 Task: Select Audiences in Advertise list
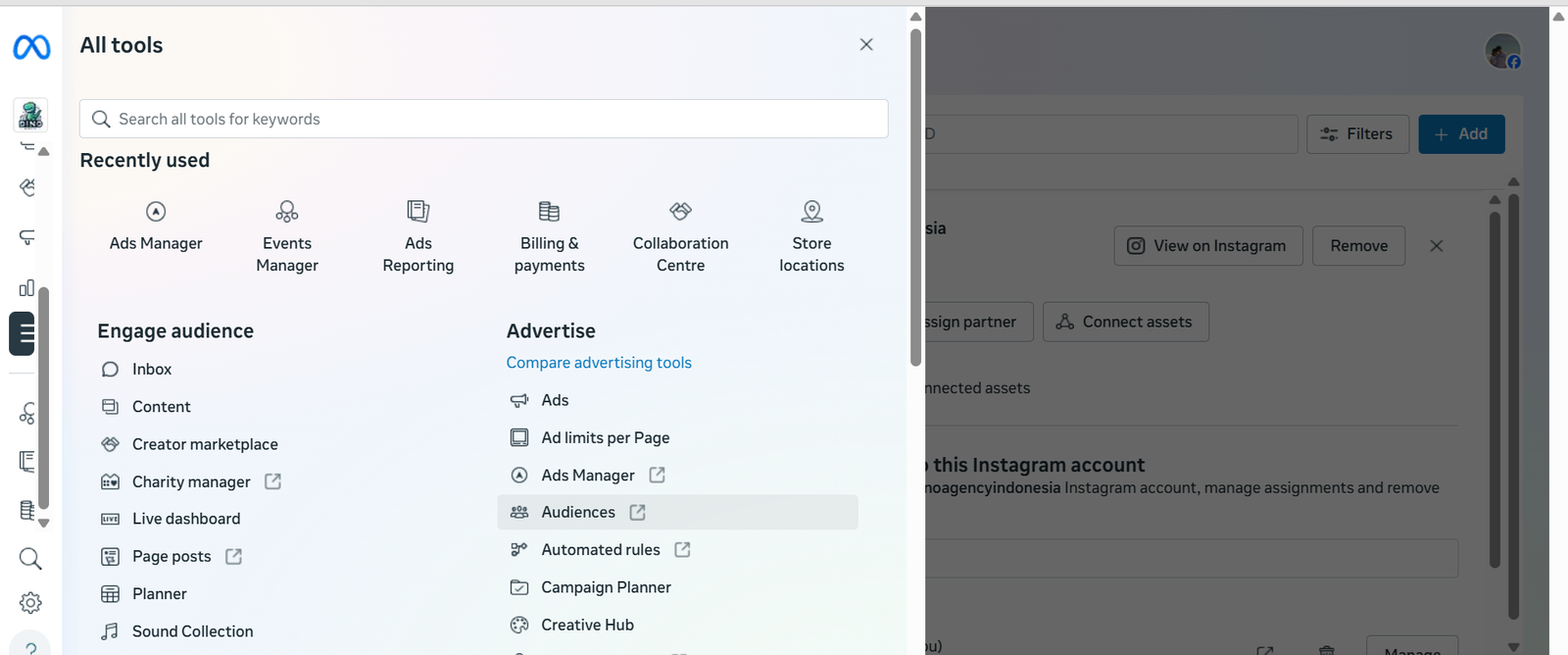(x=578, y=512)
